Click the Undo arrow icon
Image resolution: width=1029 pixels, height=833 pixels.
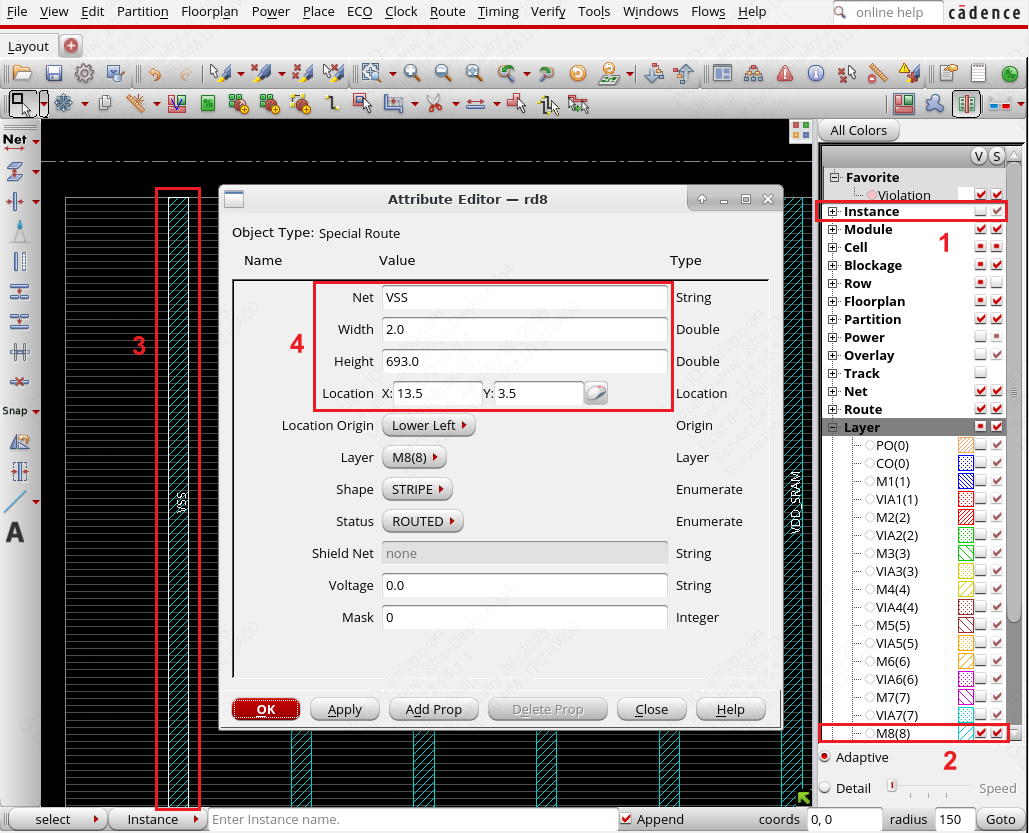(154, 73)
